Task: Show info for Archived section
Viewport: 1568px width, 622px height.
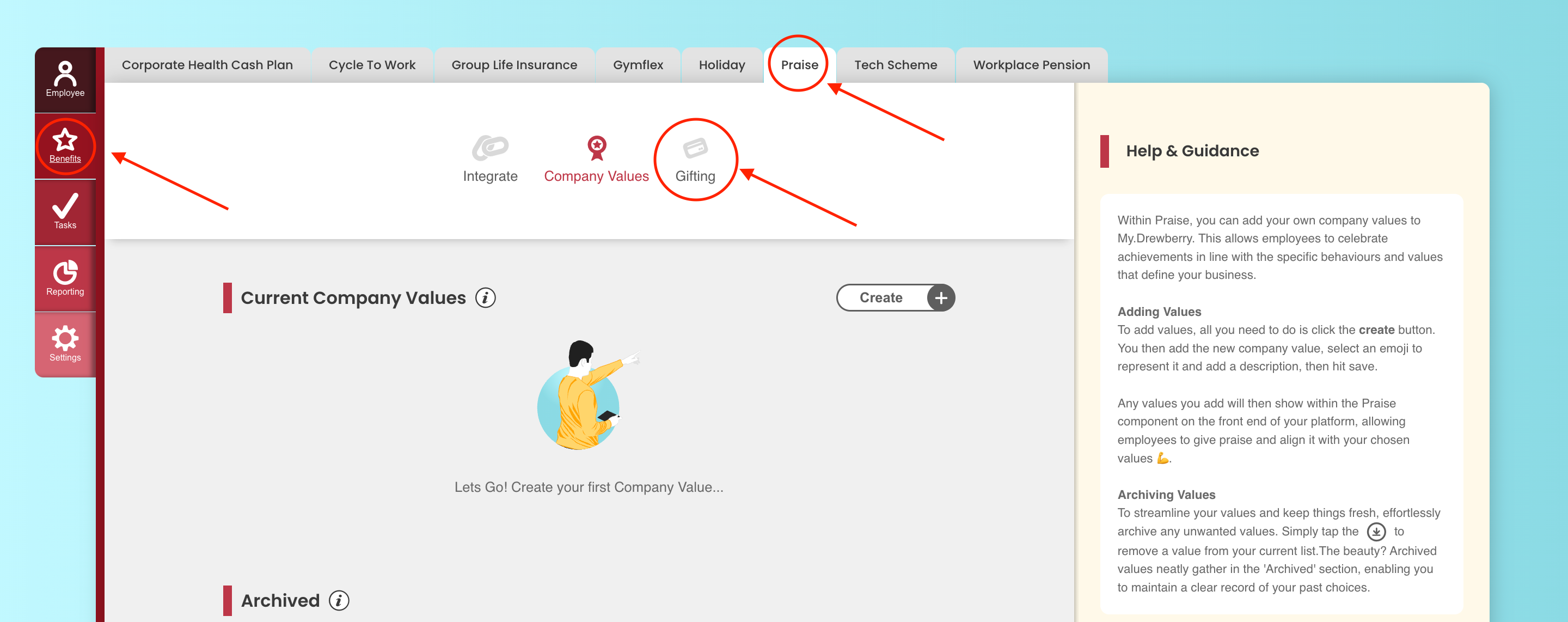Action: pyautogui.click(x=339, y=601)
